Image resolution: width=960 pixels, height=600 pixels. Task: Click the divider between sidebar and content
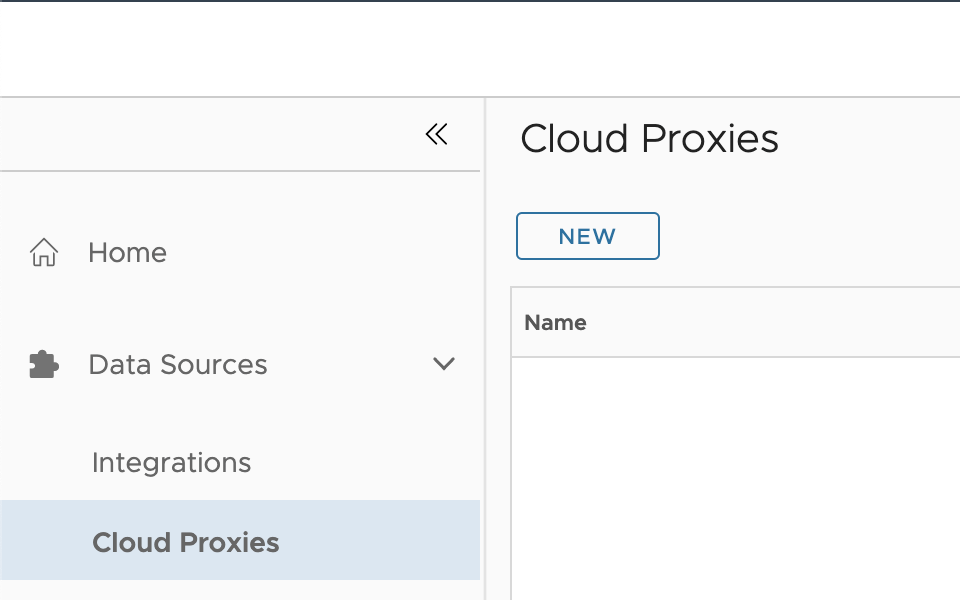(485, 350)
